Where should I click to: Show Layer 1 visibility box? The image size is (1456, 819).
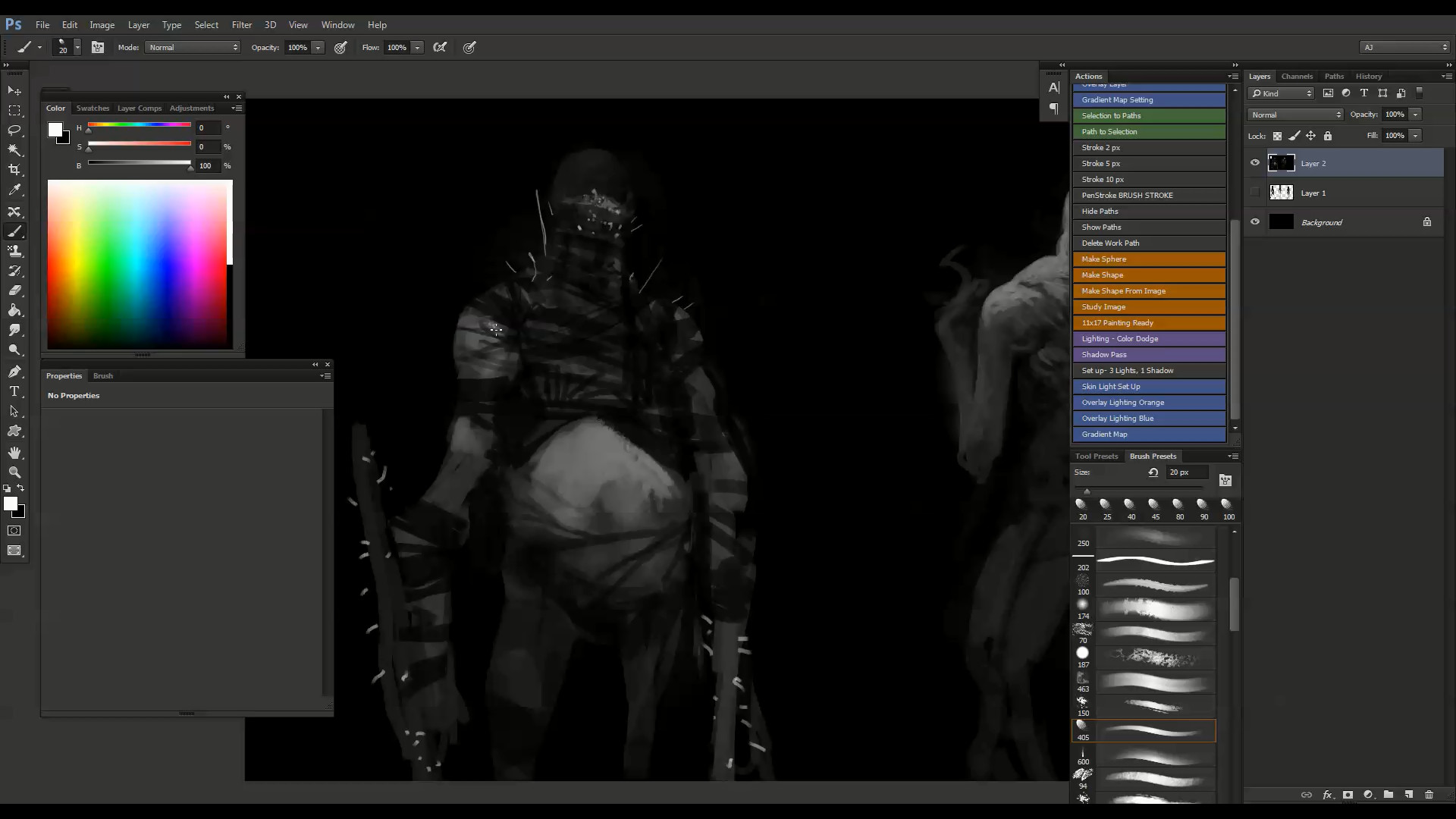[x=1255, y=193]
